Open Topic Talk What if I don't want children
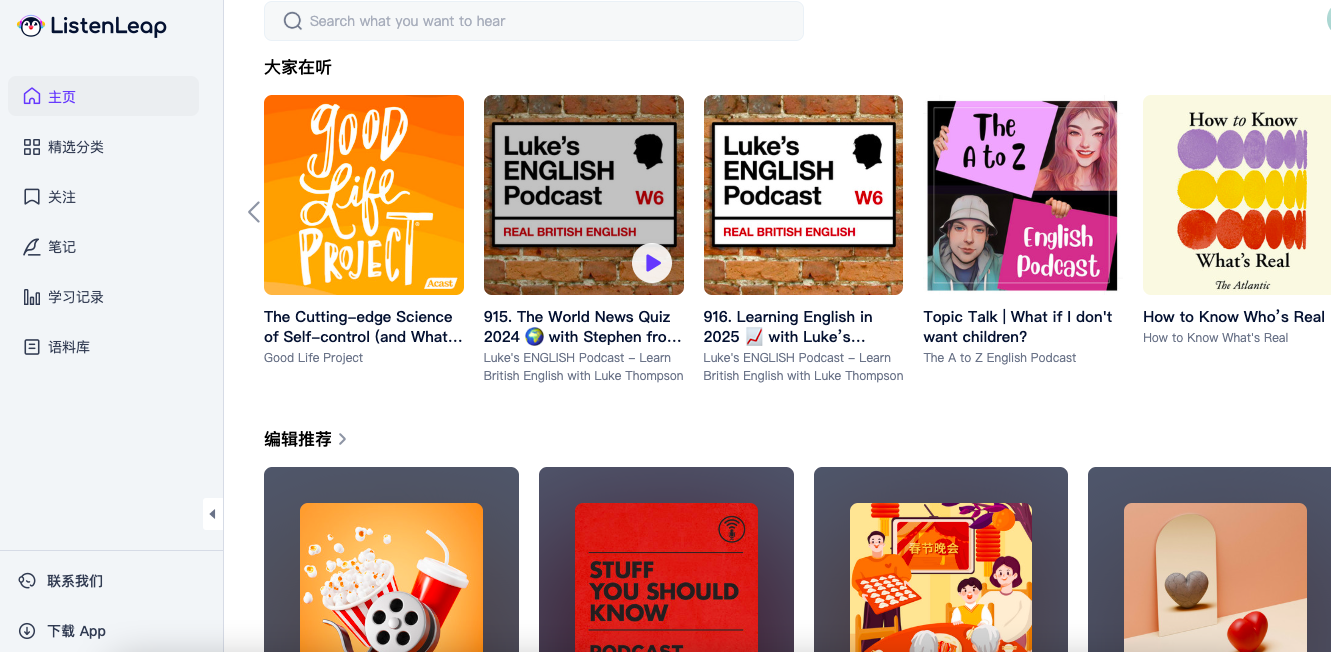This screenshot has width=1331, height=652. click(1018, 327)
